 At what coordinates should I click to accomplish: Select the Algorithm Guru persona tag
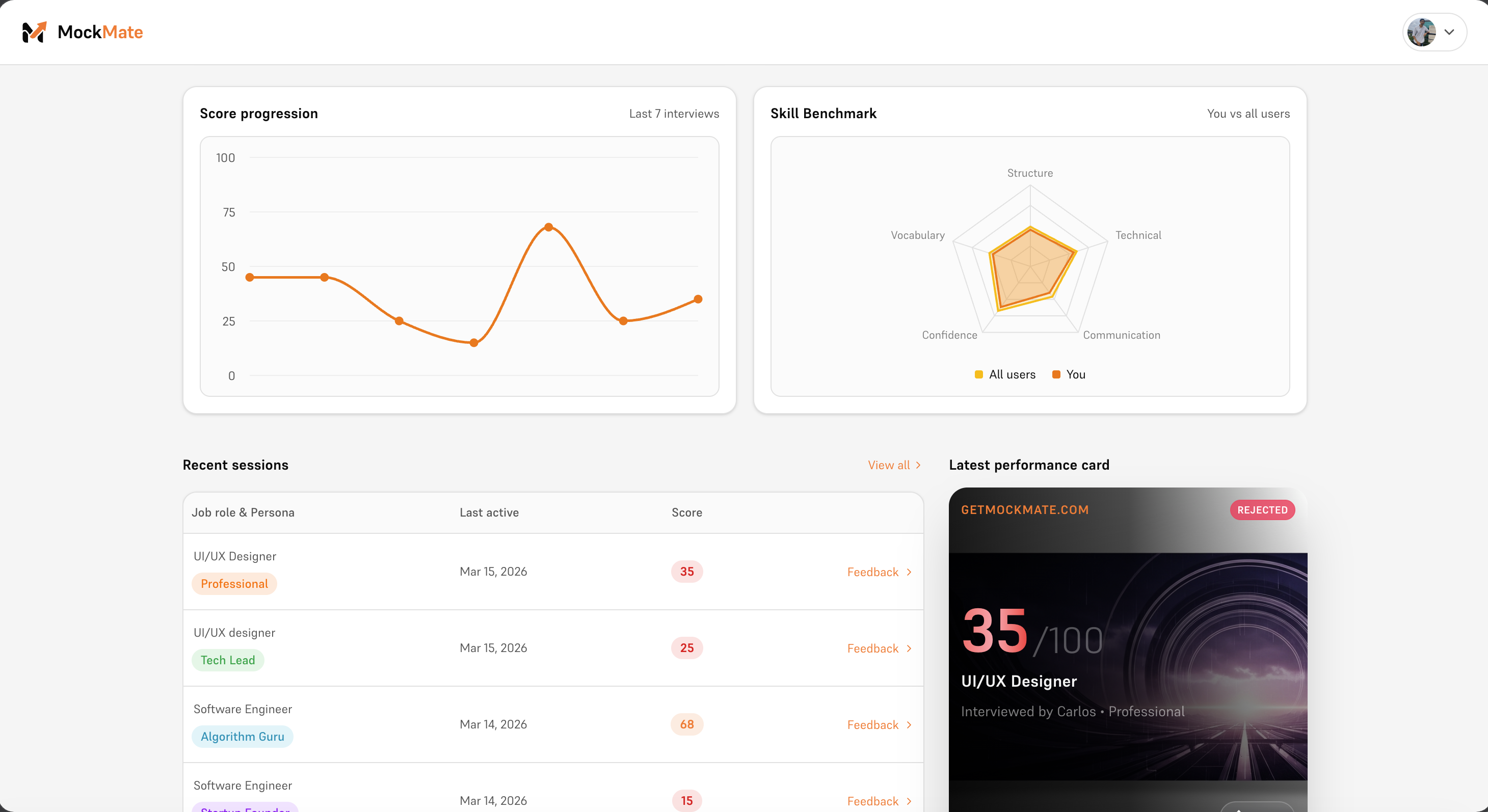coord(242,736)
